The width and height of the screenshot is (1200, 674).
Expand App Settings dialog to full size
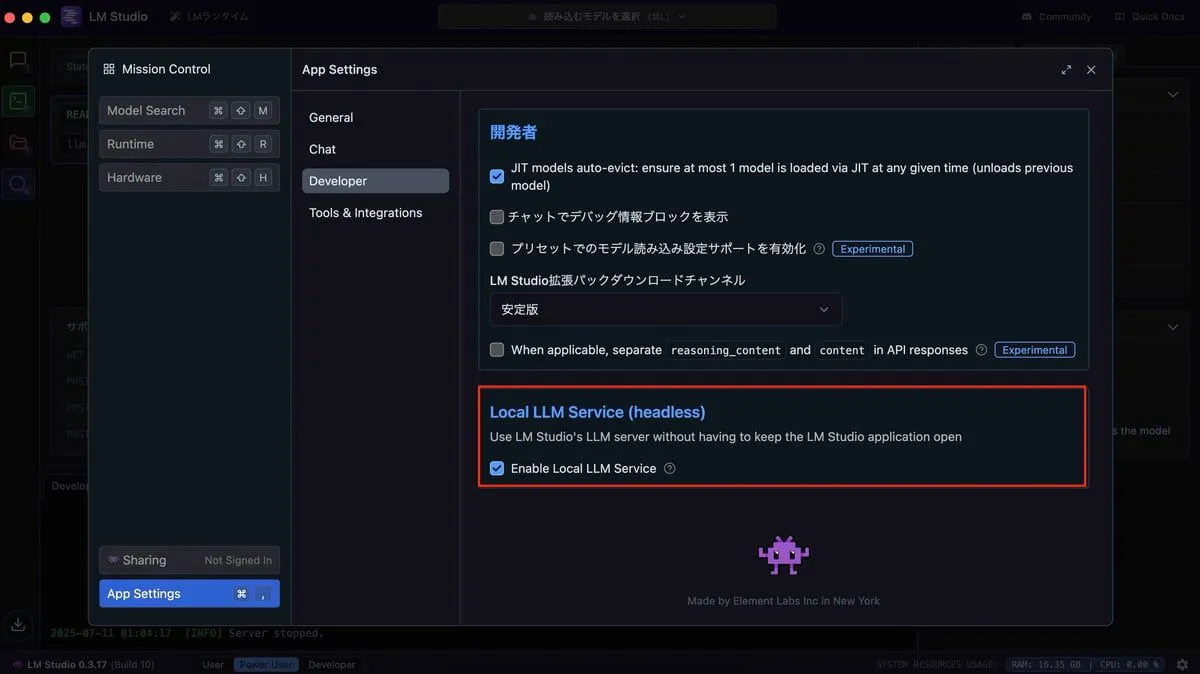(x=1066, y=70)
